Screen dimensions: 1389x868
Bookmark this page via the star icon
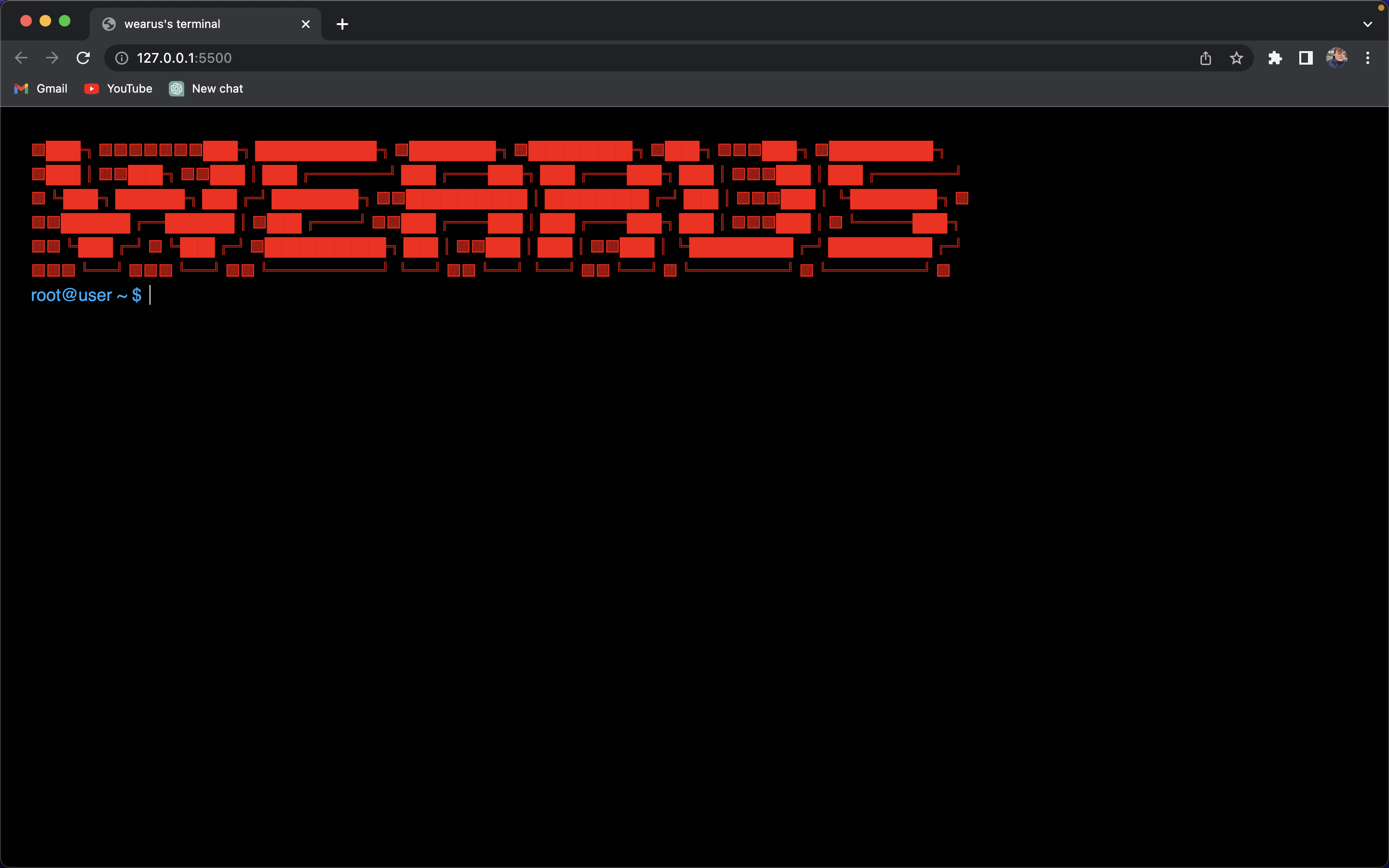click(1235, 57)
